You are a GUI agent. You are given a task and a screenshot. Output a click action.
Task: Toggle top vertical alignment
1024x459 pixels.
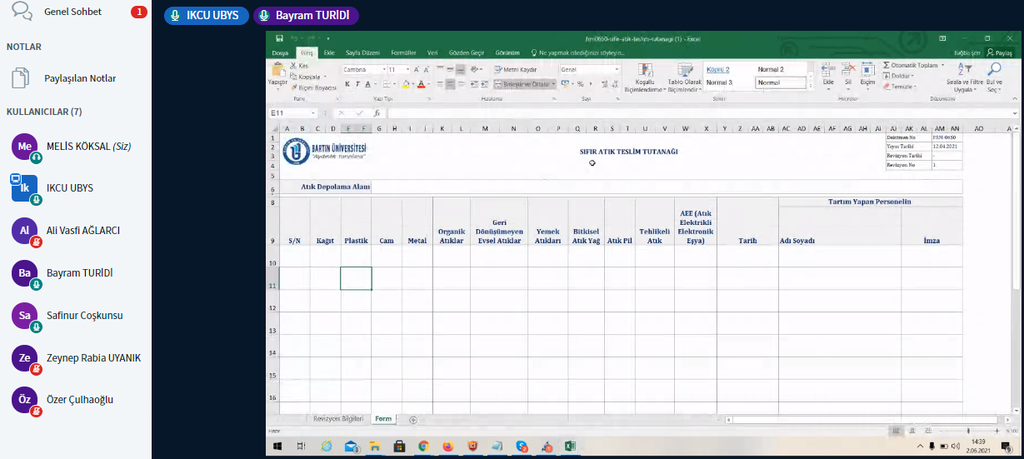click(x=440, y=69)
